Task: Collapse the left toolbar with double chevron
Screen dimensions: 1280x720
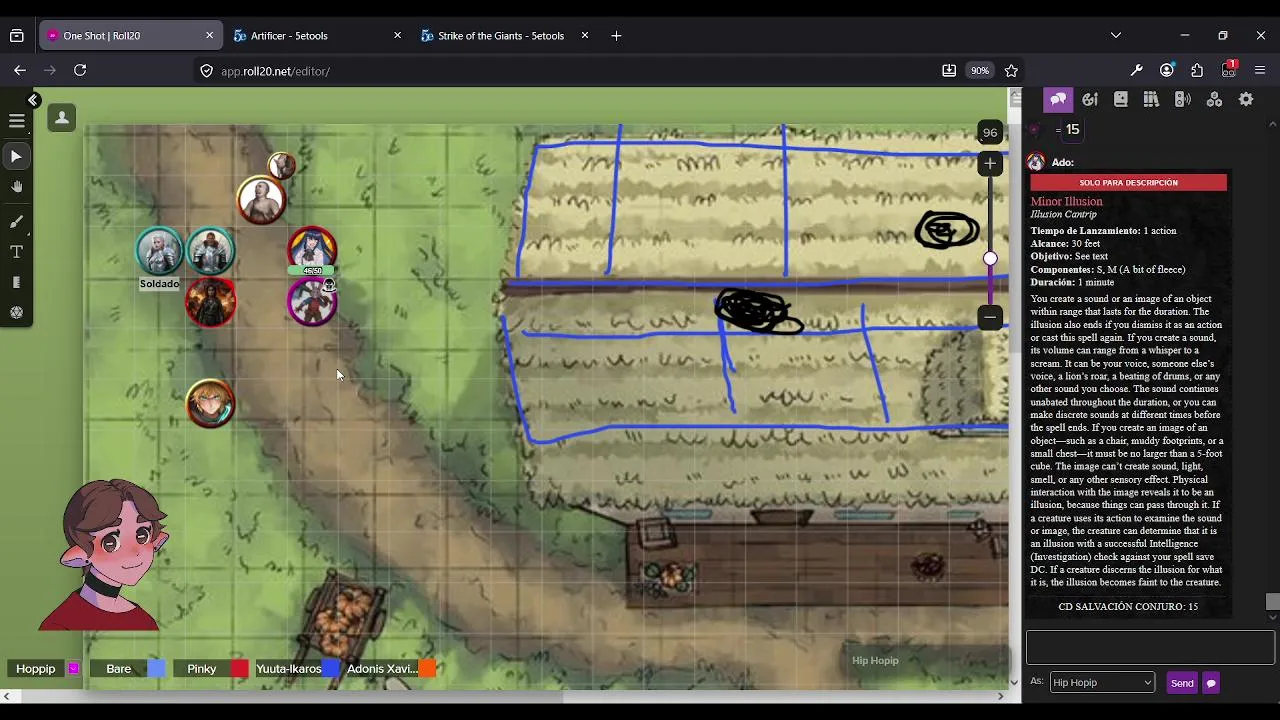Action: pyautogui.click(x=33, y=100)
